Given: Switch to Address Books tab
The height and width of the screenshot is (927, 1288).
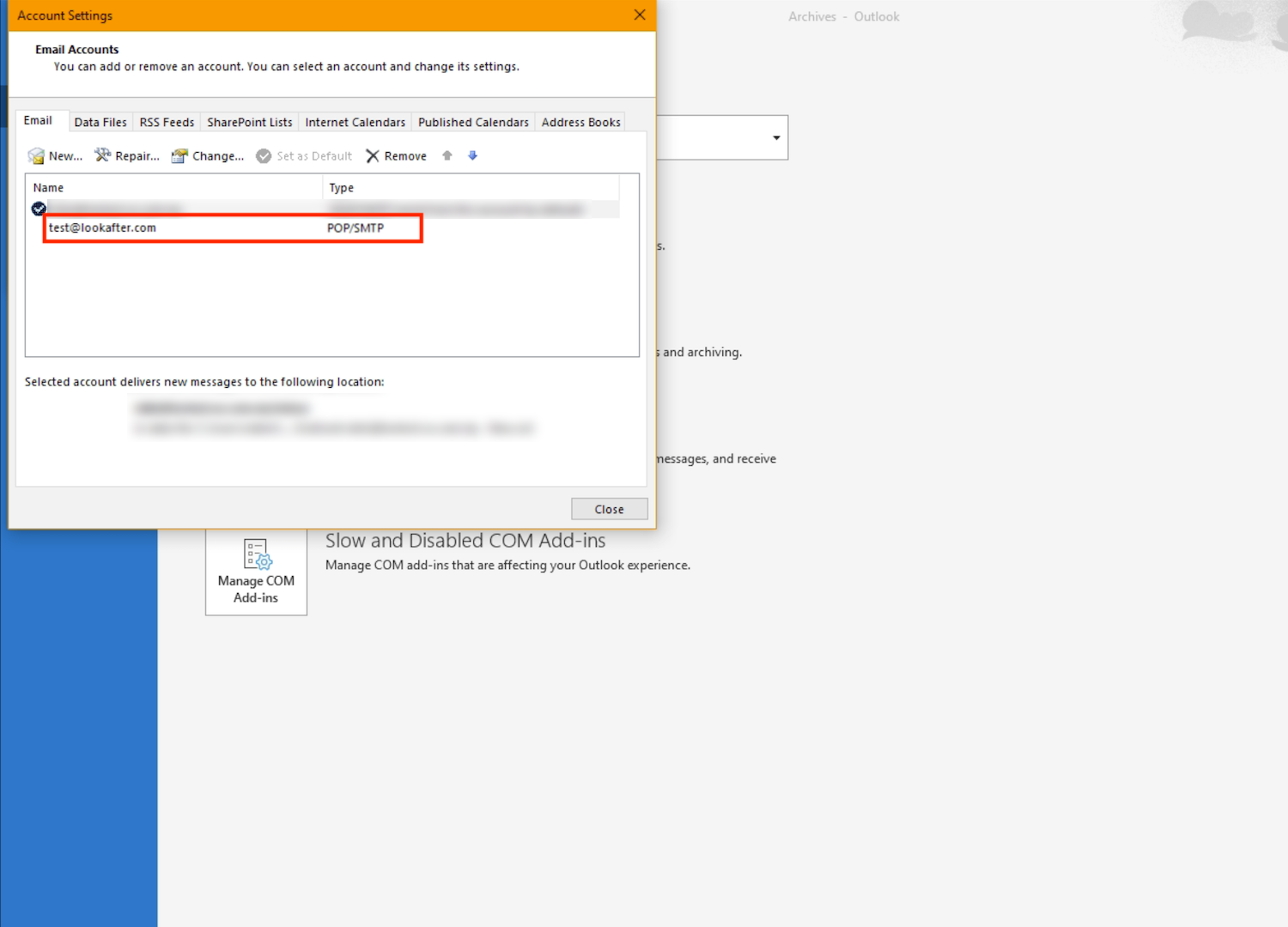Looking at the screenshot, I should pos(580,123).
